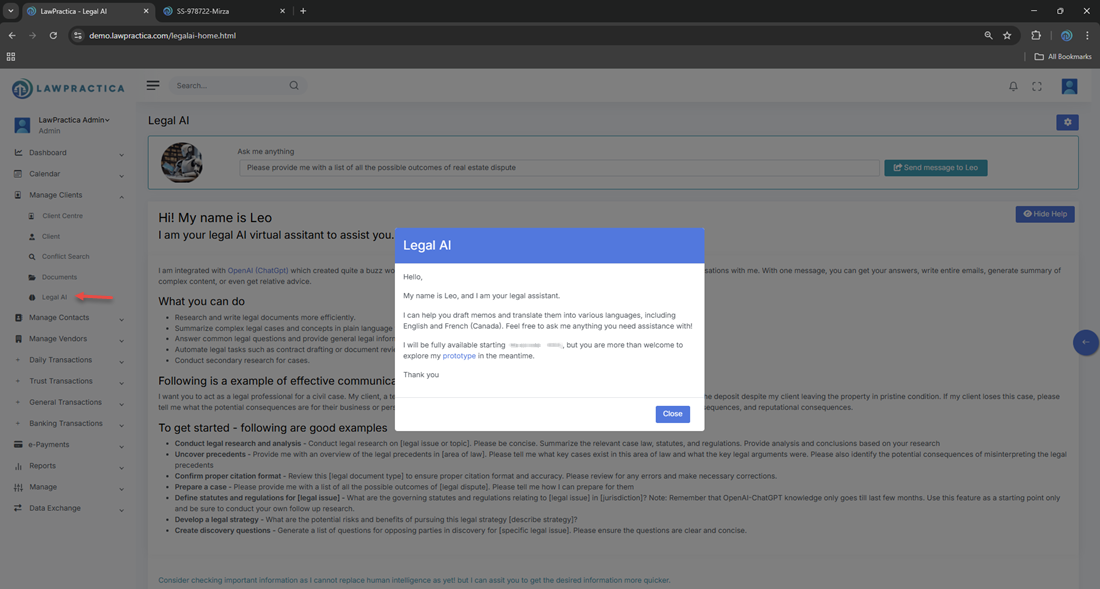The image size is (1100, 589).
Task: Toggle fullscreen mode icon
Action: [1037, 87]
